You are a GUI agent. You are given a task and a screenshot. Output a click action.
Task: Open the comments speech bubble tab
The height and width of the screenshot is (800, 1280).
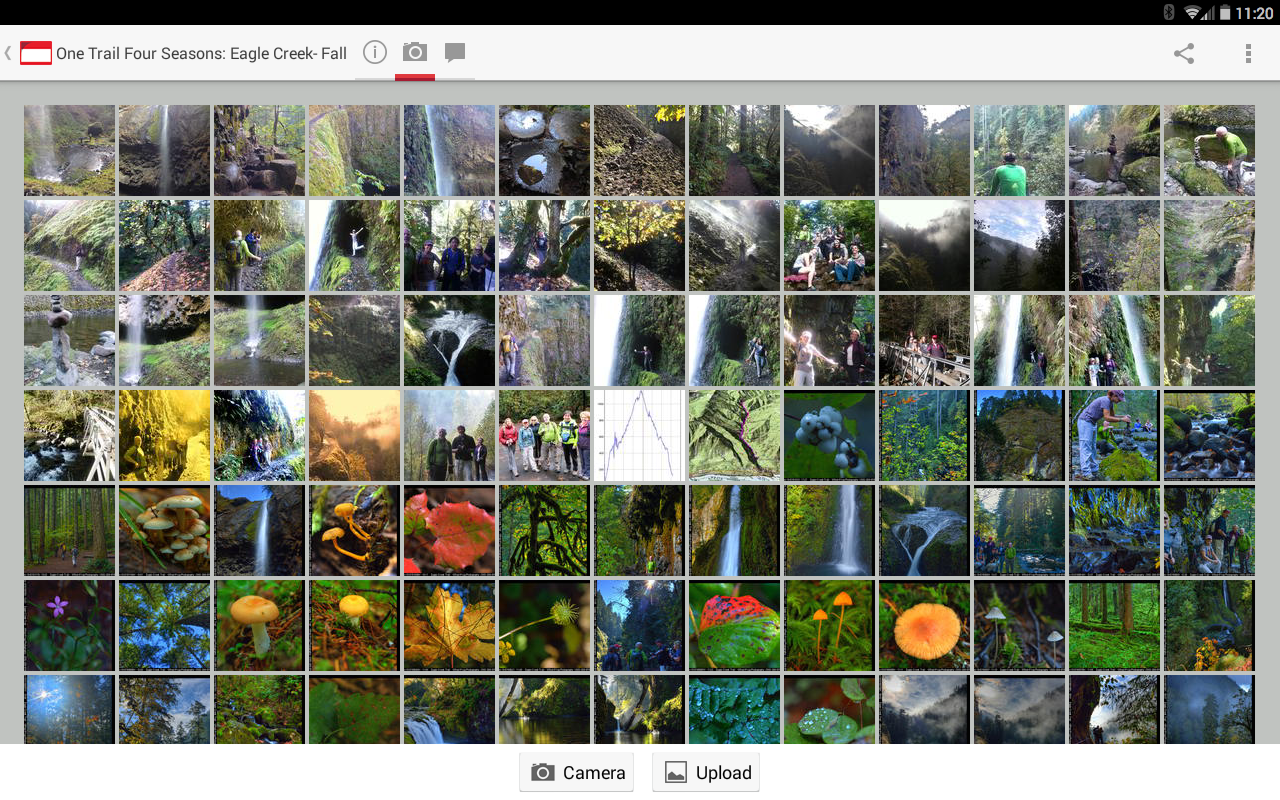click(x=455, y=53)
